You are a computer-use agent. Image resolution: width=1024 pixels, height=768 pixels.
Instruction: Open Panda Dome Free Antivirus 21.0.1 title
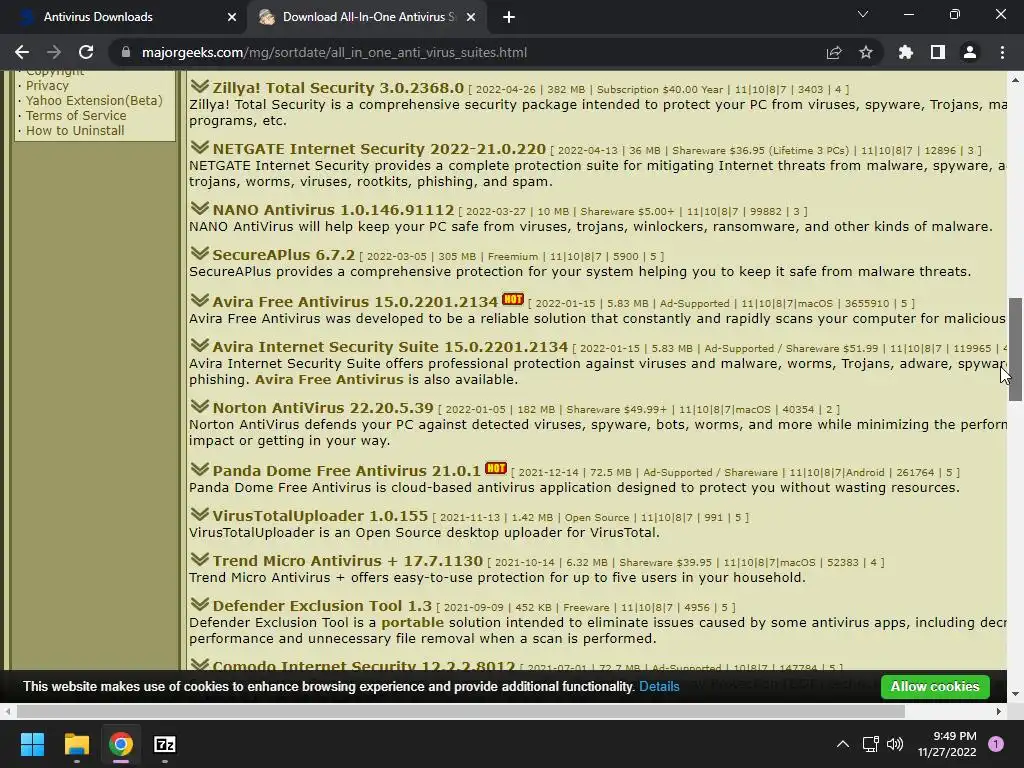pos(346,470)
